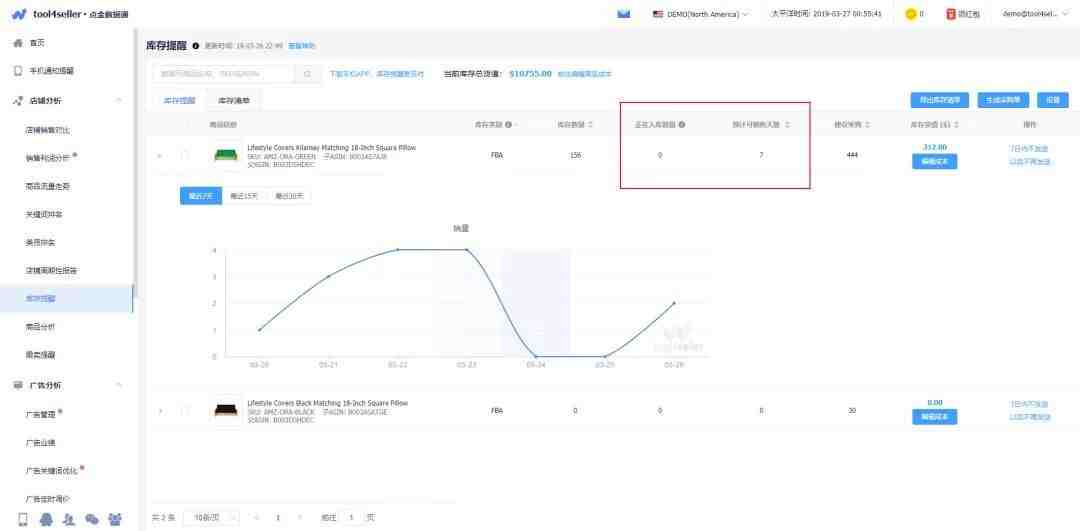Tick checkbox for the Black pillow row
Image resolution: width=1080 pixels, height=531 pixels.
pyautogui.click(x=185, y=410)
